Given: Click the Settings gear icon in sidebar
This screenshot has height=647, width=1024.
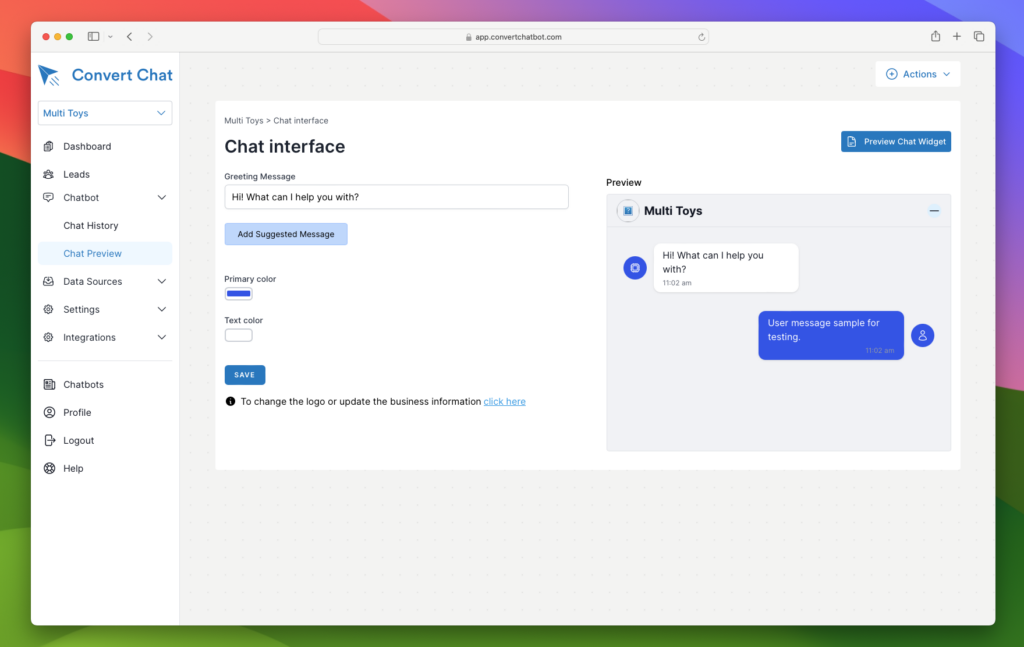Looking at the screenshot, I should click(x=48, y=309).
